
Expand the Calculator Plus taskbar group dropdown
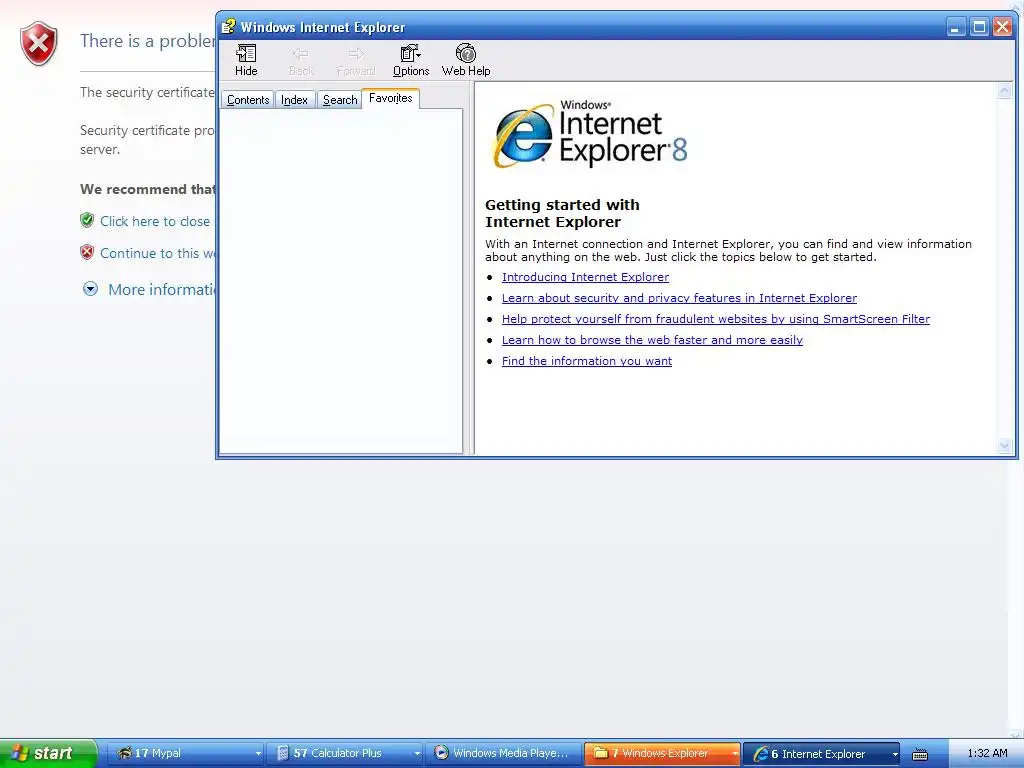pyautogui.click(x=417, y=754)
